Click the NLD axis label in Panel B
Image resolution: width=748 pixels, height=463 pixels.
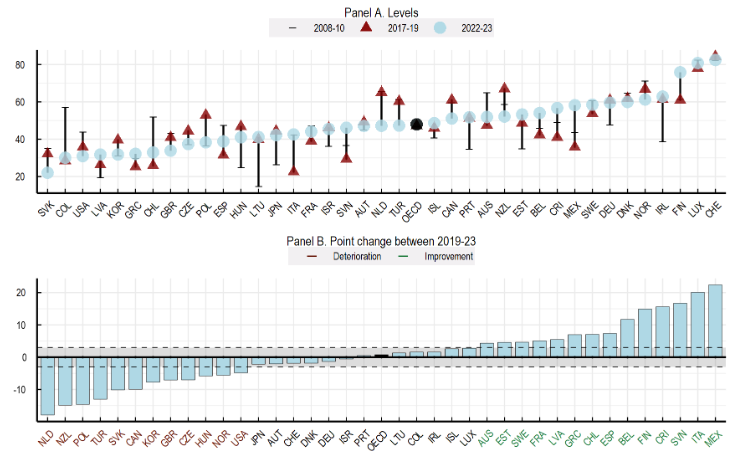(46, 438)
